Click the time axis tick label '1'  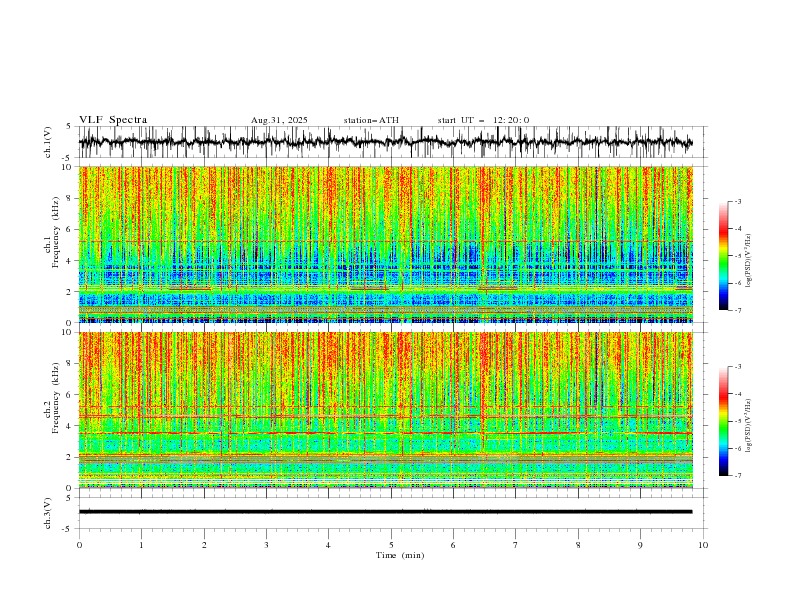point(141,545)
